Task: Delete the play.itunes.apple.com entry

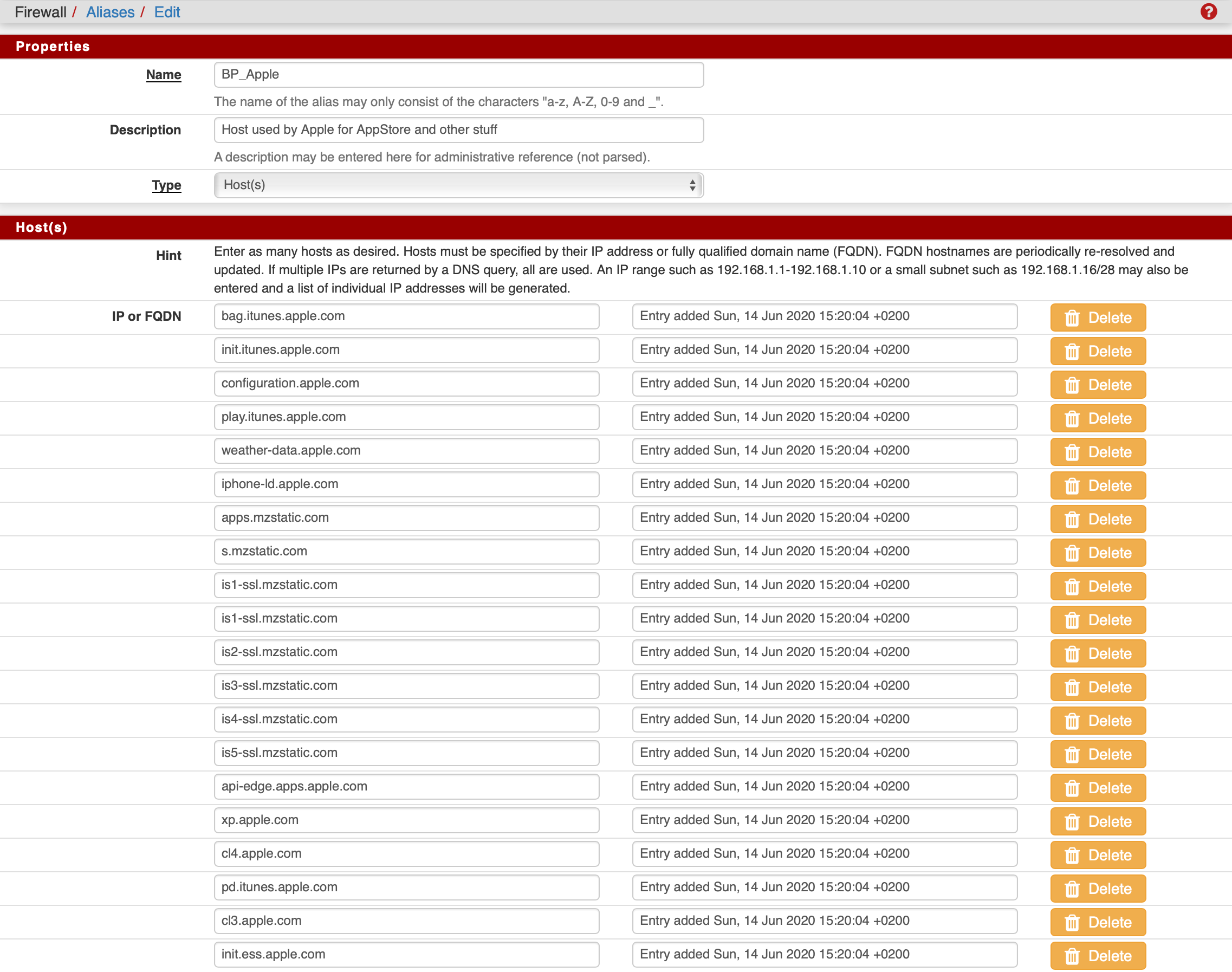Action: 1098,418
